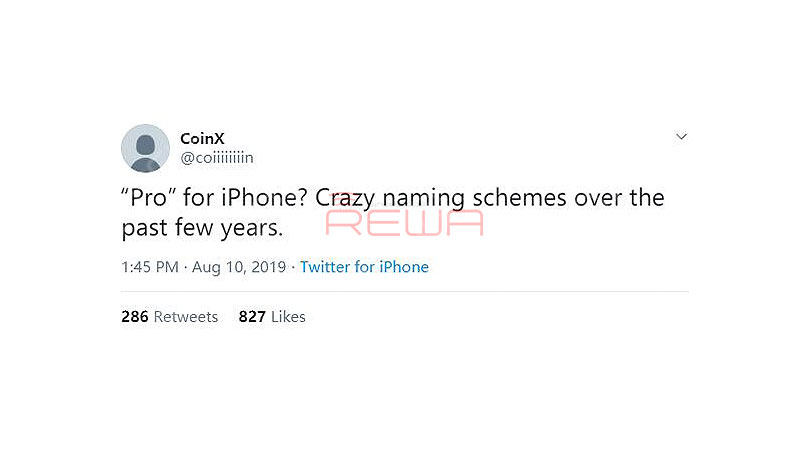Image resolution: width=807 pixels, height=450 pixels.
Task: Click the horizontal divider under the timestamp
Action: 405,291
